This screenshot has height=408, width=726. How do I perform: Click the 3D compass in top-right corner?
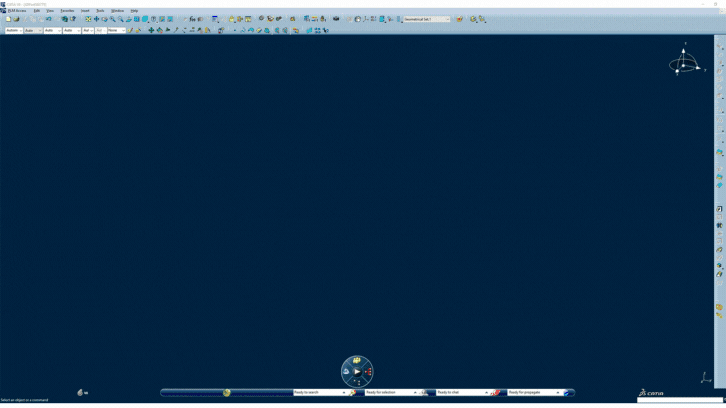pyautogui.click(x=684, y=62)
